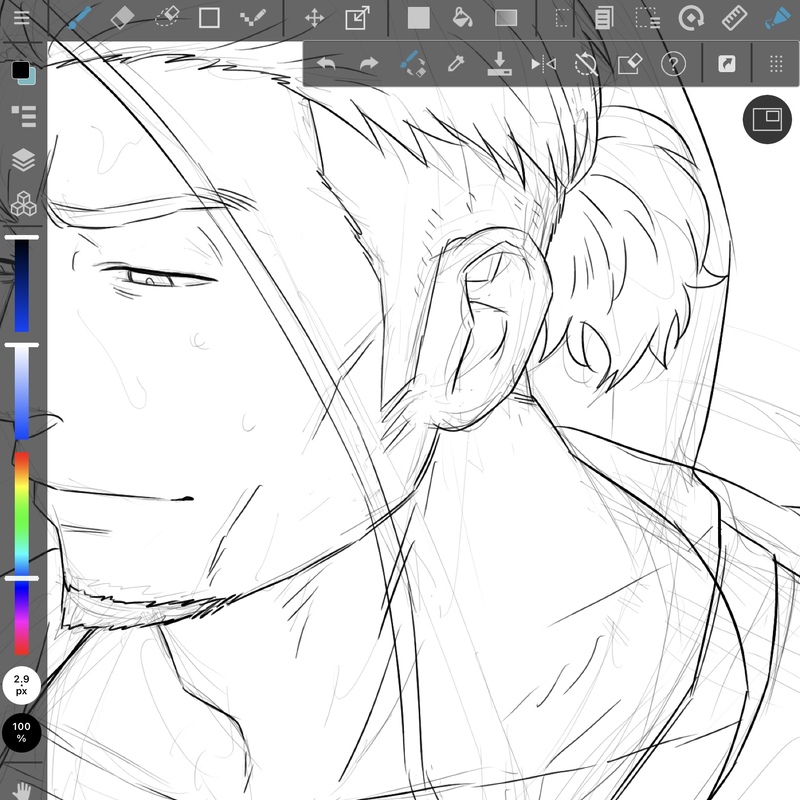Tap the black foreground color swatch

pyautogui.click(x=20, y=70)
